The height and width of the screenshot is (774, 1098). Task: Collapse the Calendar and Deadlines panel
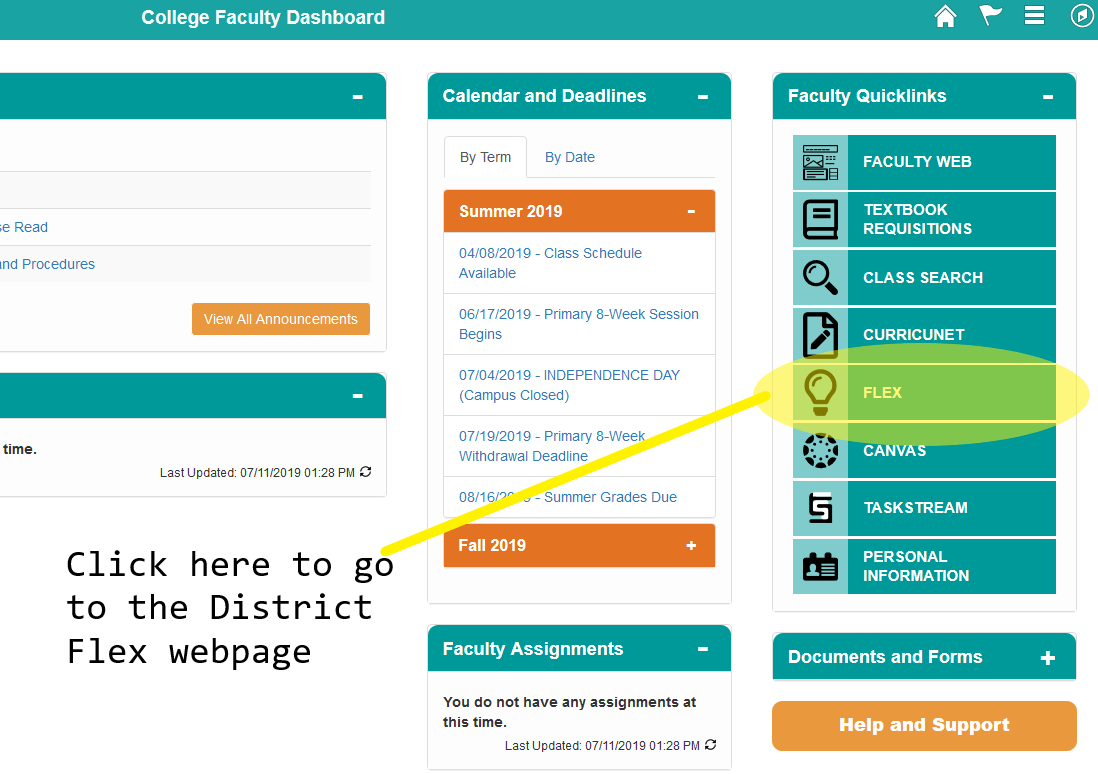coord(703,97)
